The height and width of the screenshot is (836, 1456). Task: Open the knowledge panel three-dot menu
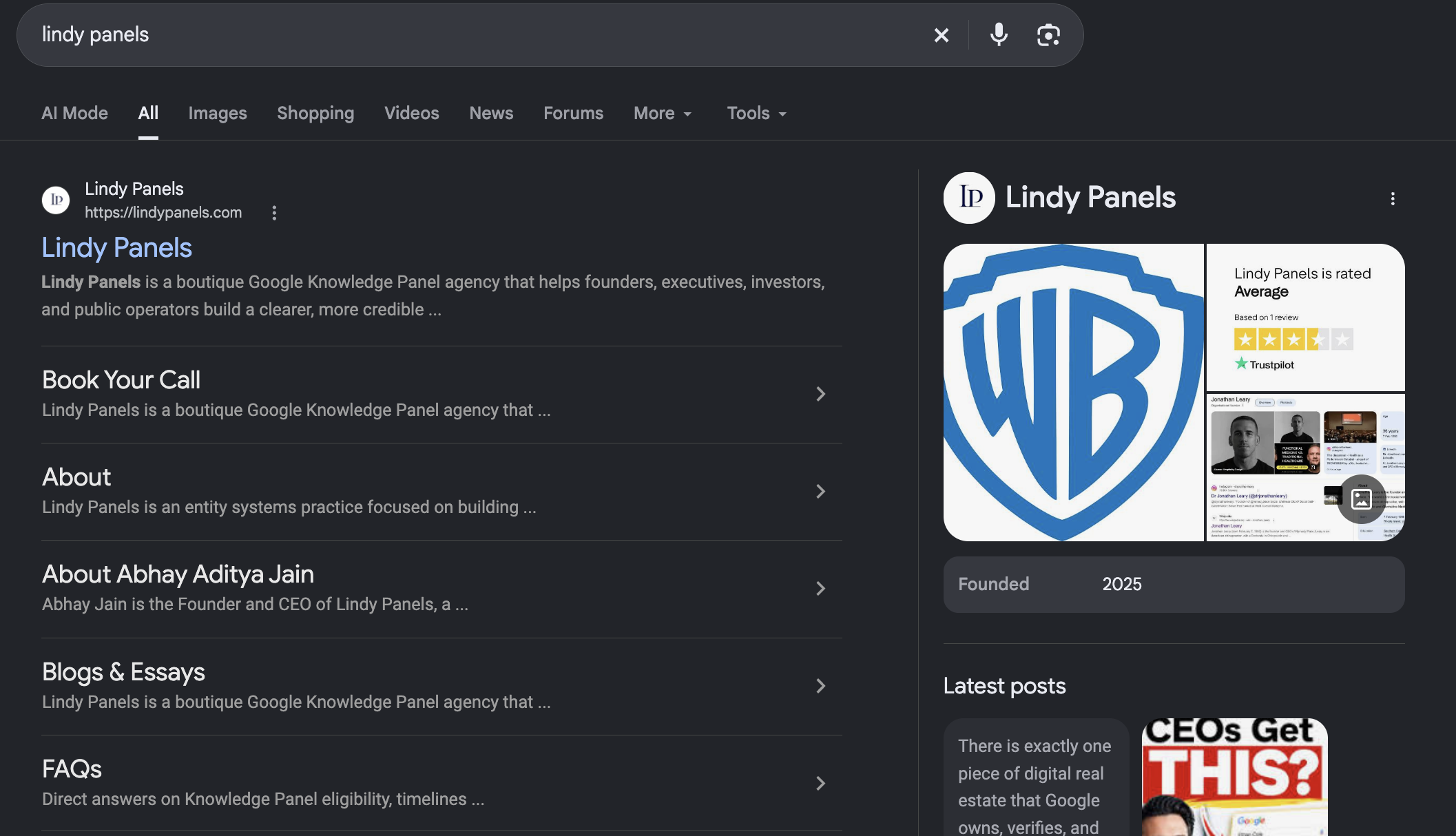tap(1393, 199)
